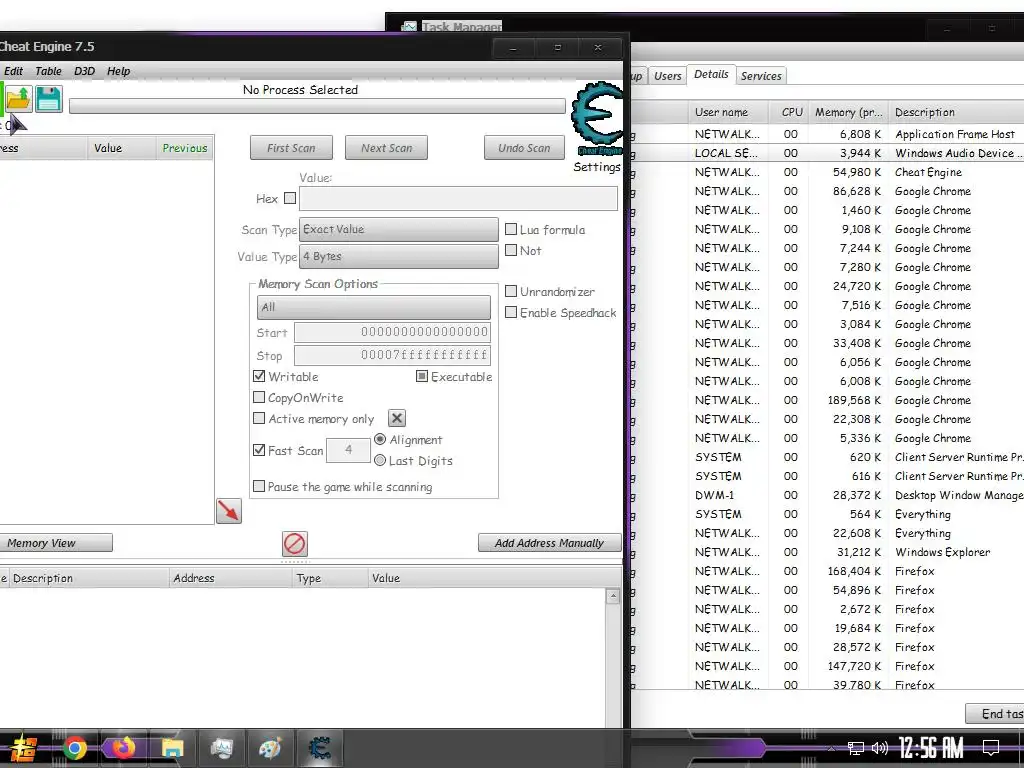Click the Start address field
The image size is (1024, 768).
coord(392,332)
